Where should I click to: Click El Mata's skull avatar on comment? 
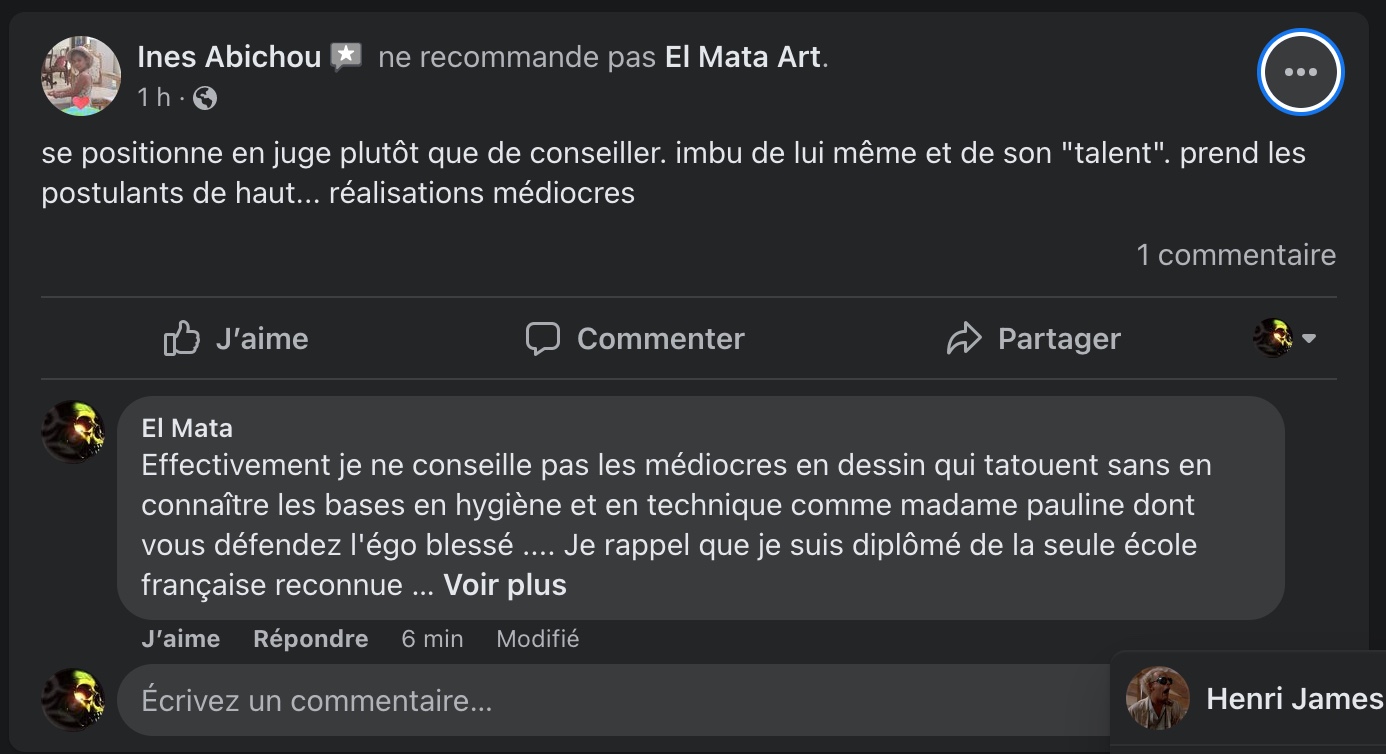coord(73,431)
